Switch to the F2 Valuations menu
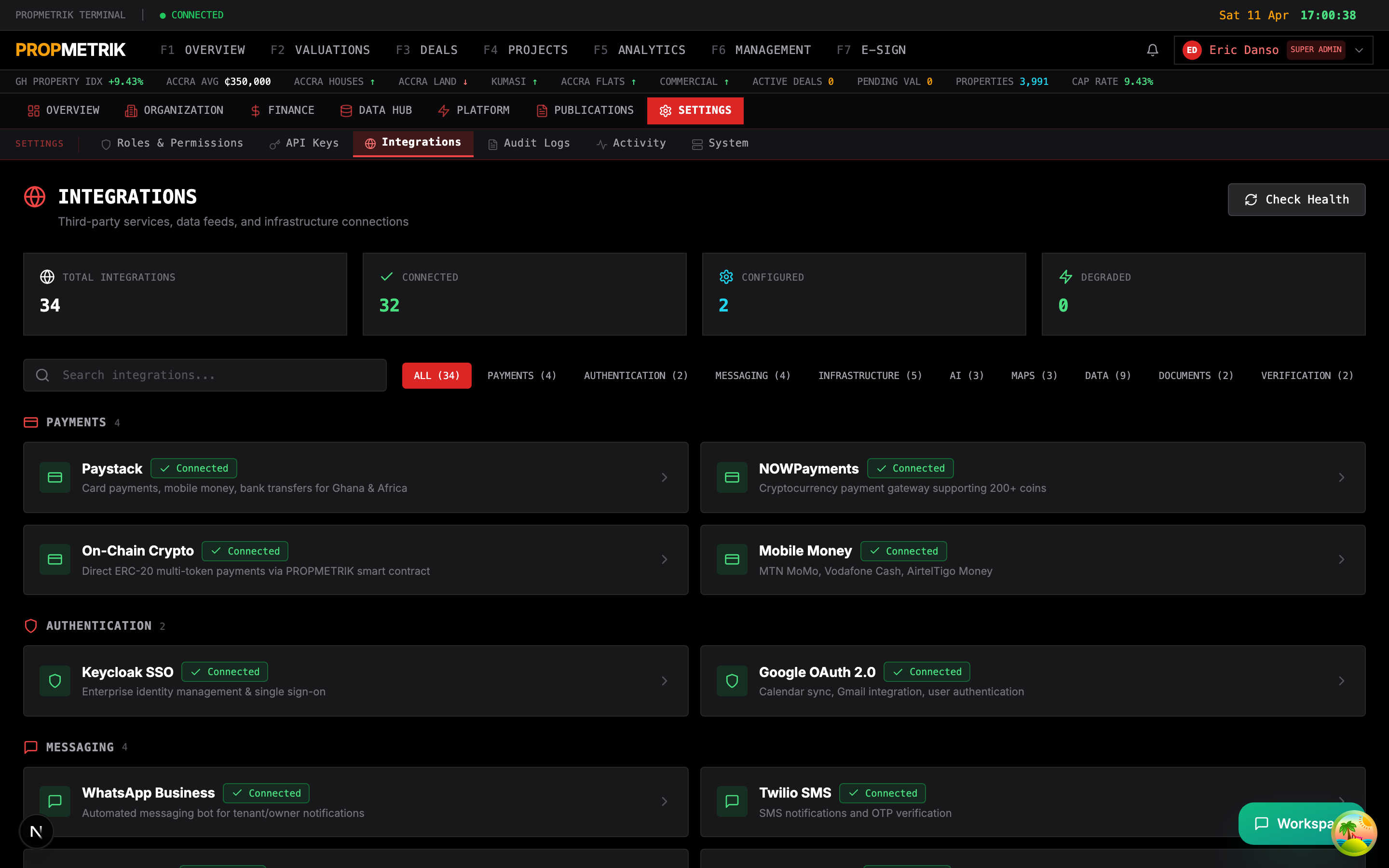The width and height of the screenshot is (1389, 868). (x=320, y=50)
